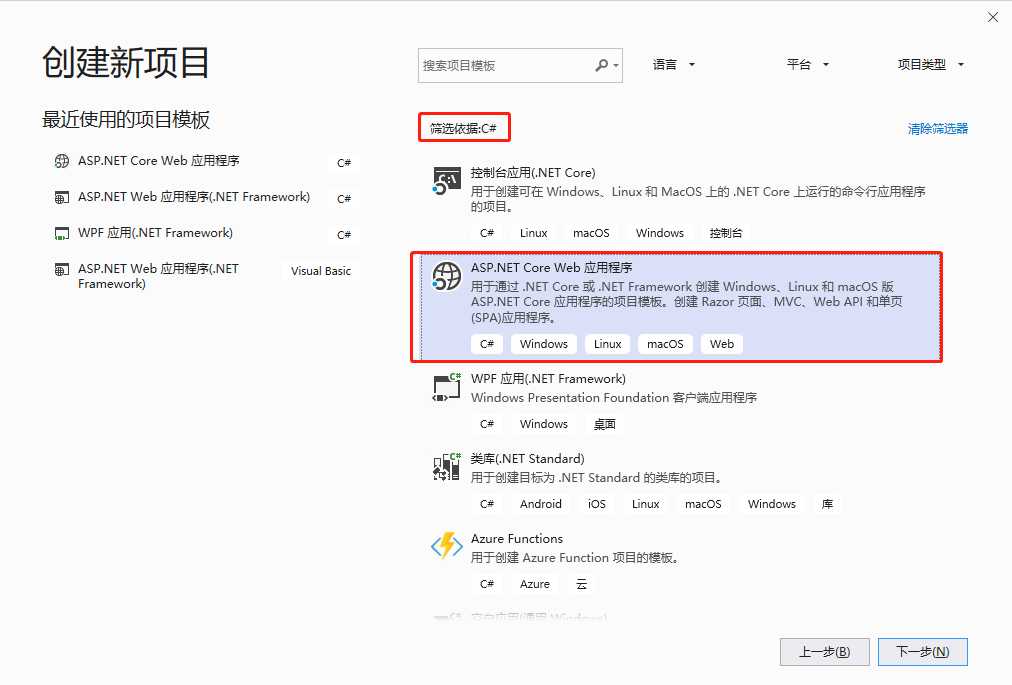Viewport: 1012px width, 685px height.
Task: Click the globe icon of ASP.NET Core Web template
Action: click(x=447, y=276)
